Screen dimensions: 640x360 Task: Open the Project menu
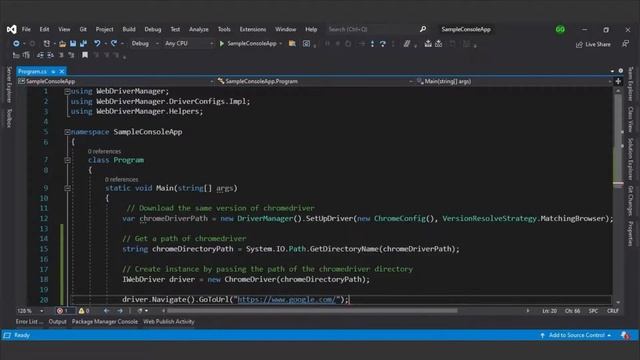click(x=104, y=29)
